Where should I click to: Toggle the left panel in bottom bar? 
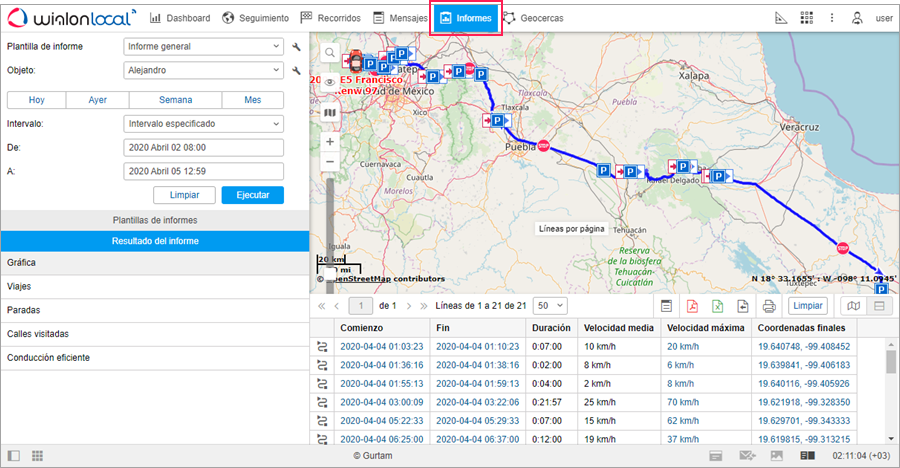[x=13, y=456]
